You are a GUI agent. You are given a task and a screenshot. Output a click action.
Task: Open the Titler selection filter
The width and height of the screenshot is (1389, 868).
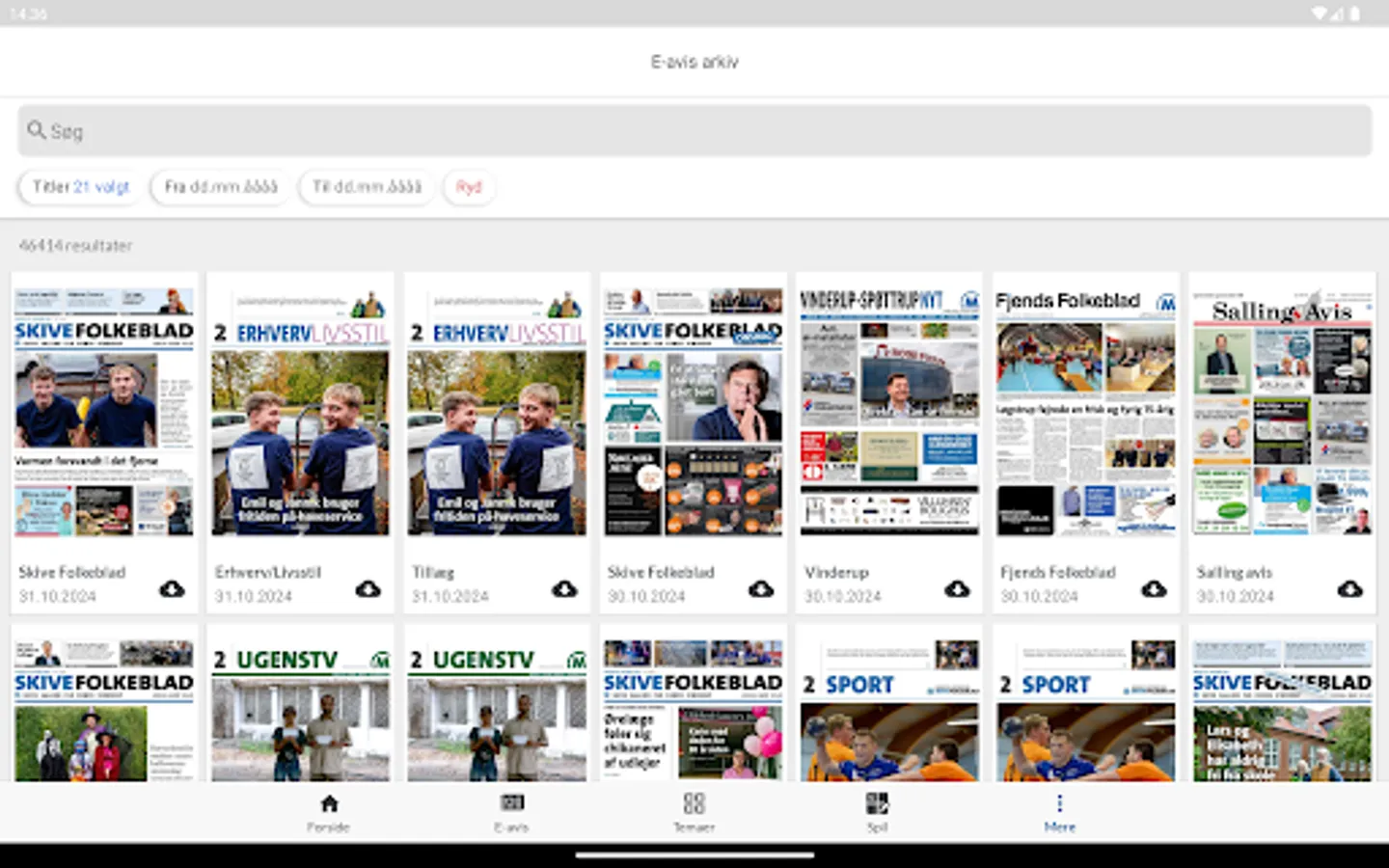80,187
